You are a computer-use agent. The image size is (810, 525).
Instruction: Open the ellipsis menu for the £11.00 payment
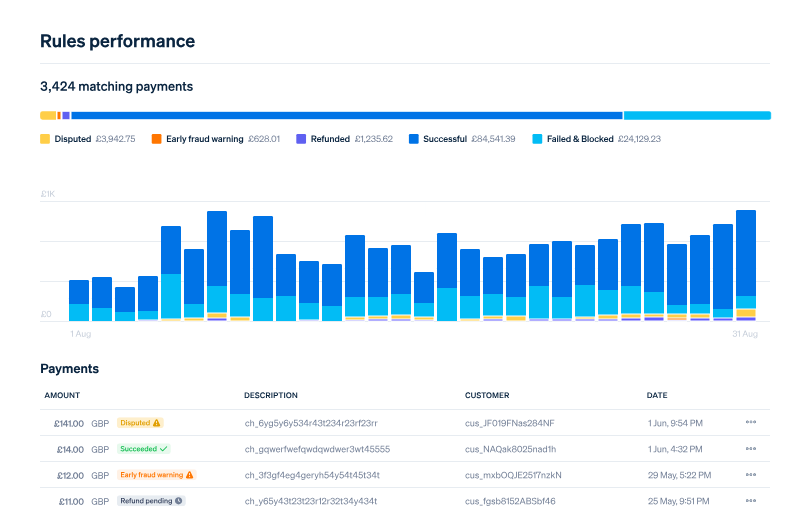(x=750, y=500)
